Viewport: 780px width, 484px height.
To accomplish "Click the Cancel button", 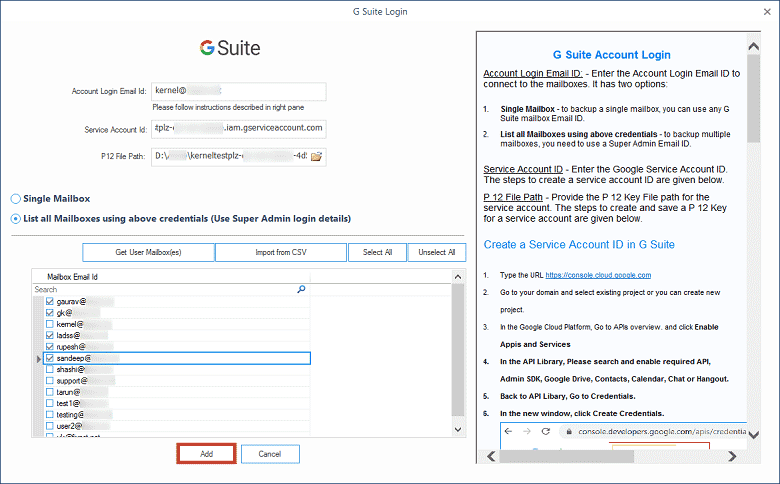I will (x=270, y=454).
